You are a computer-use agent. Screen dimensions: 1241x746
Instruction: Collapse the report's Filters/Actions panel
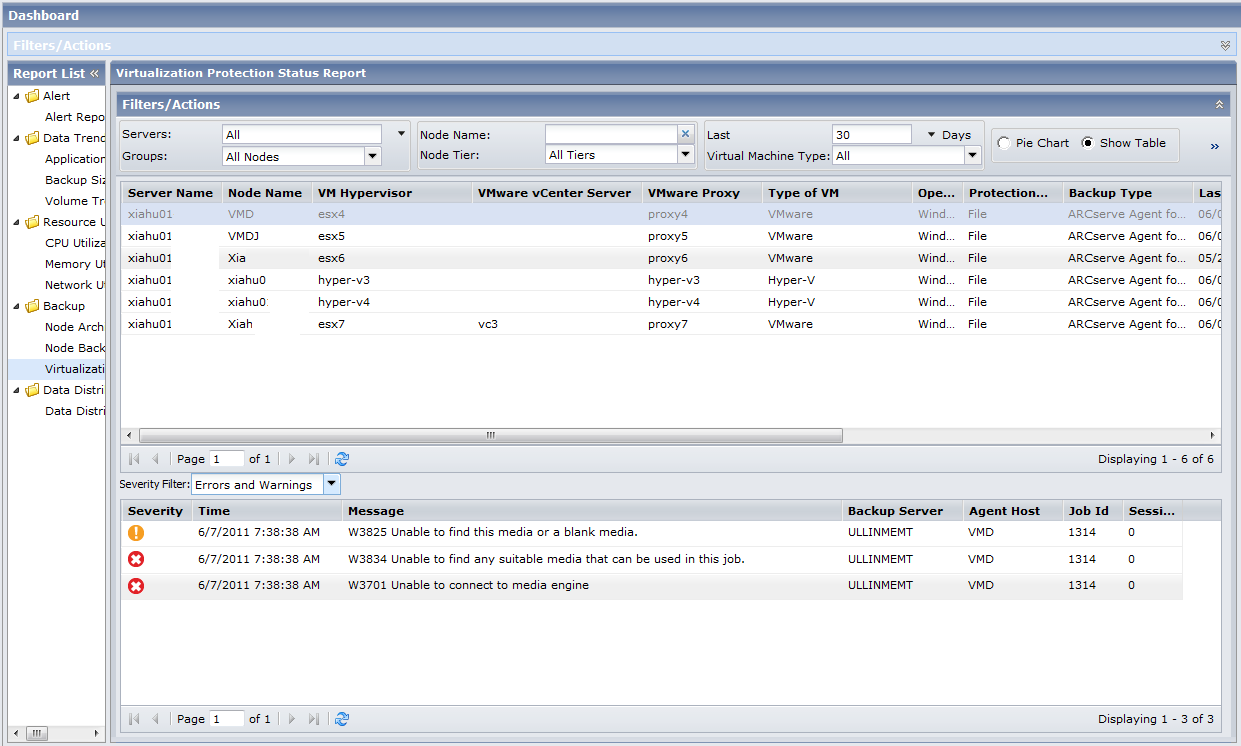point(1219,104)
